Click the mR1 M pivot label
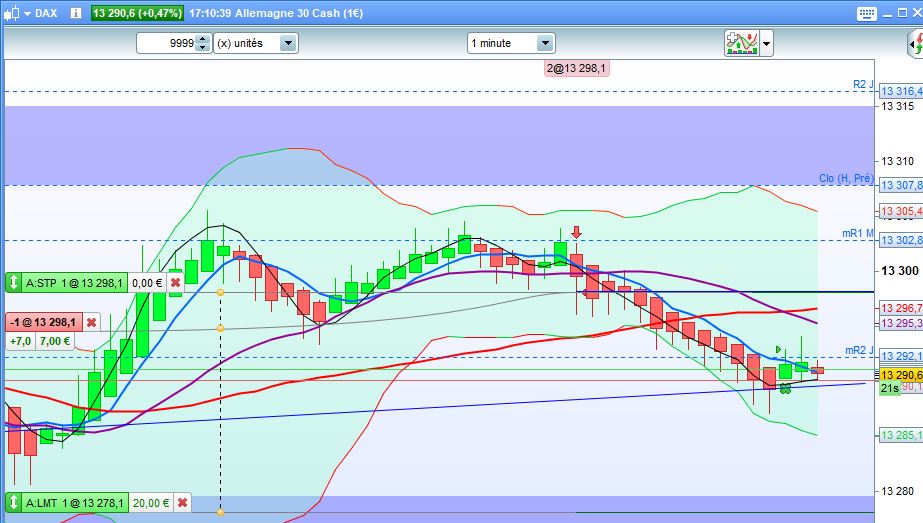This screenshot has width=923, height=523. [x=858, y=234]
